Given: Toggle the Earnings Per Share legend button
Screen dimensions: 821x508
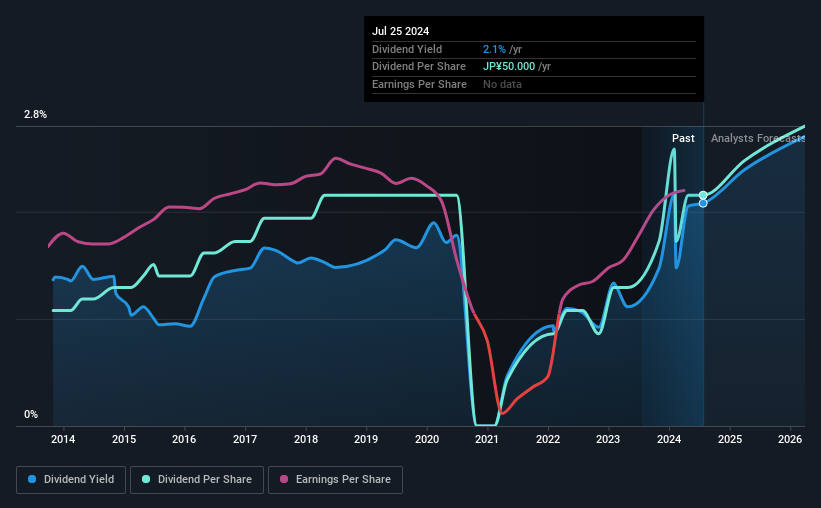Looking at the screenshot, I should pyautogui.click(x=335, y=480).
